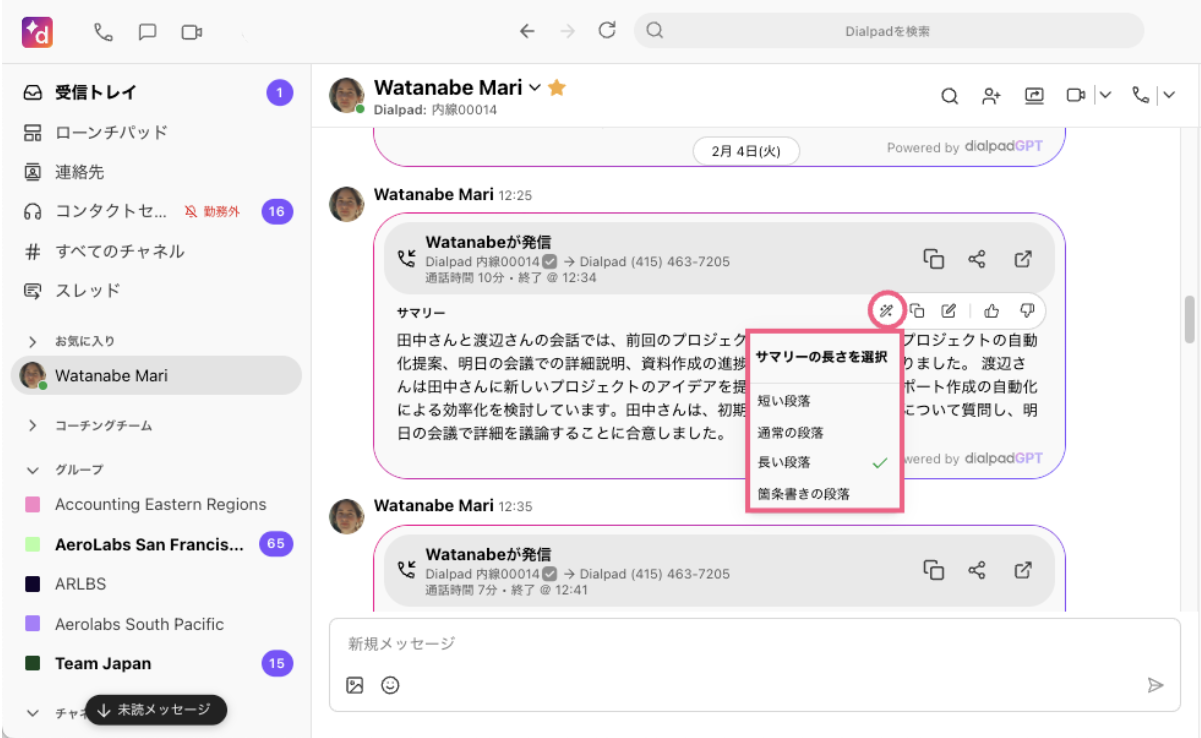The height and width of the screenshot is (738, 1201).
Task: Start a video call with Watanabe Mari
Action: 1076,96
